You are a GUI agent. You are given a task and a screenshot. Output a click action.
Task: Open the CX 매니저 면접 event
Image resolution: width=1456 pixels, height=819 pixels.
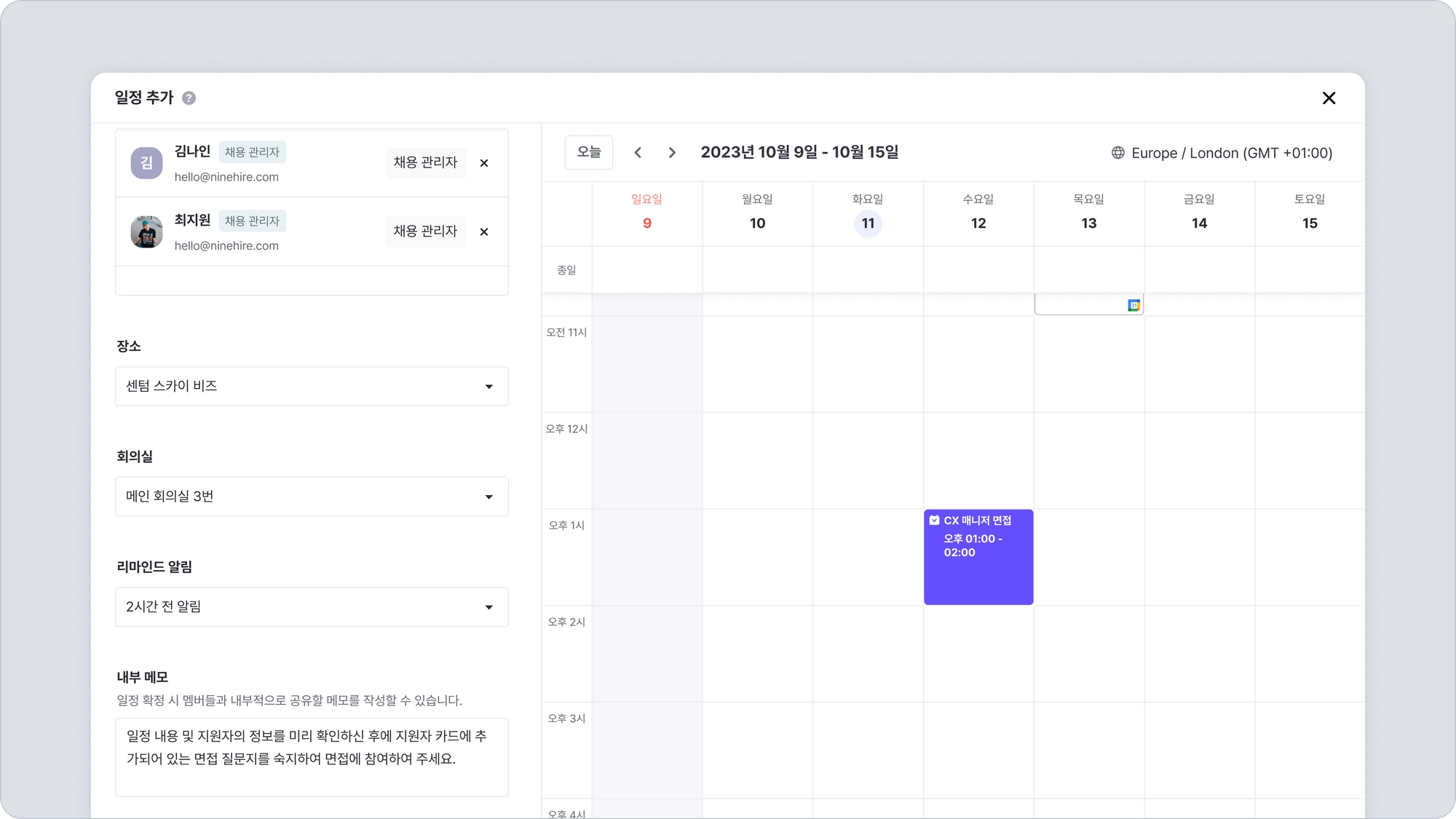[x=978, y=557]
